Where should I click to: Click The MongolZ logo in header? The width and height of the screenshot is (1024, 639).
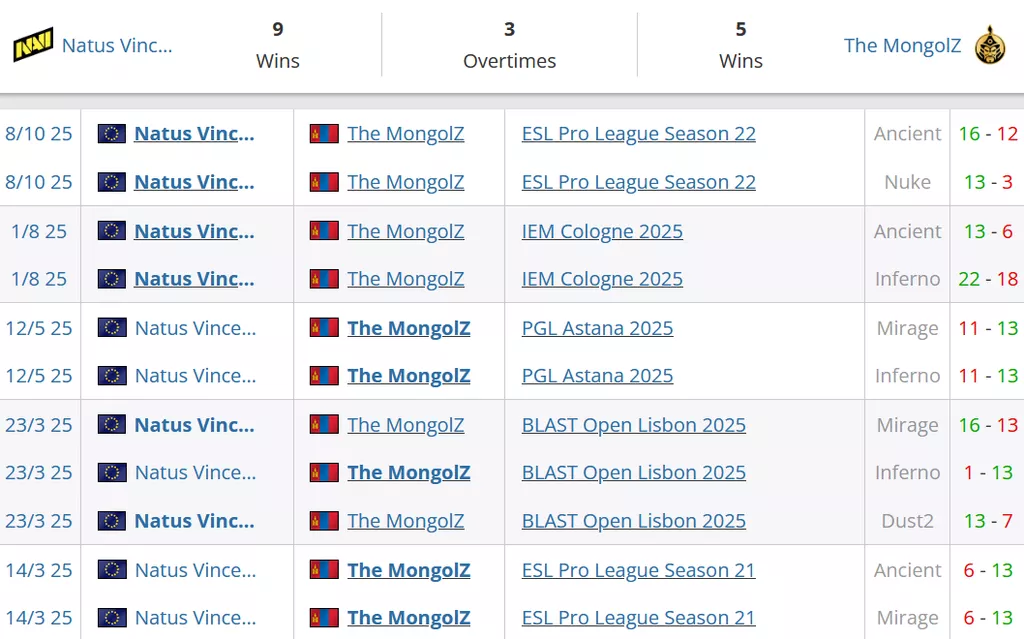990,45
